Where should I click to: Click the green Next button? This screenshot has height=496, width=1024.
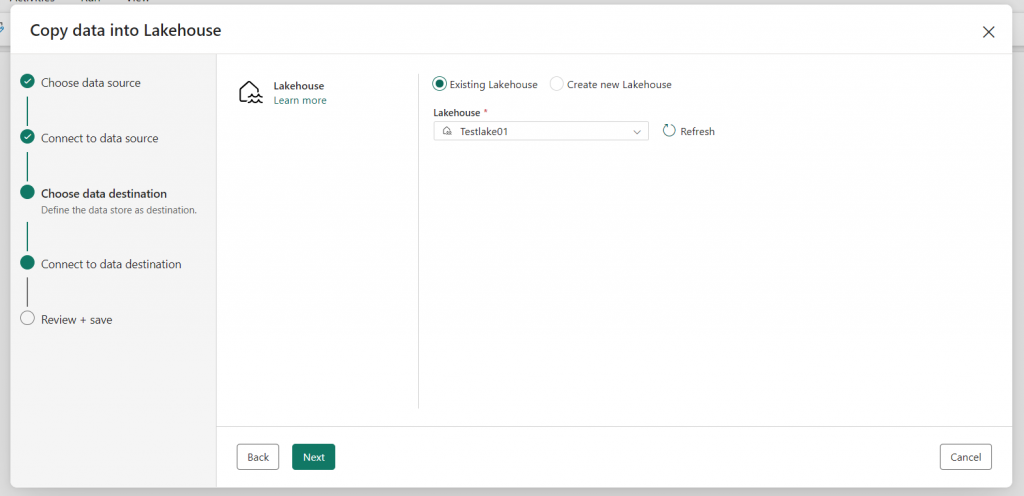(313, 457)
